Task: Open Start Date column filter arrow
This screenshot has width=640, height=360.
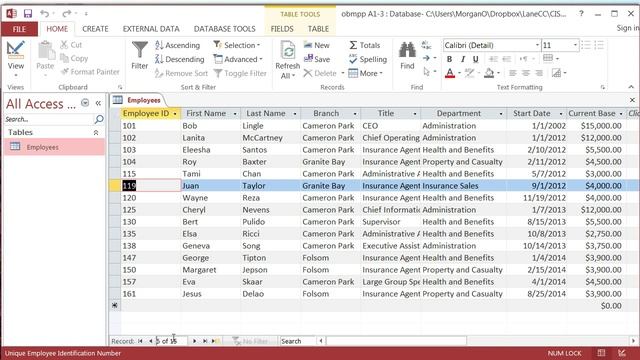Action: (x=561, y=114)
